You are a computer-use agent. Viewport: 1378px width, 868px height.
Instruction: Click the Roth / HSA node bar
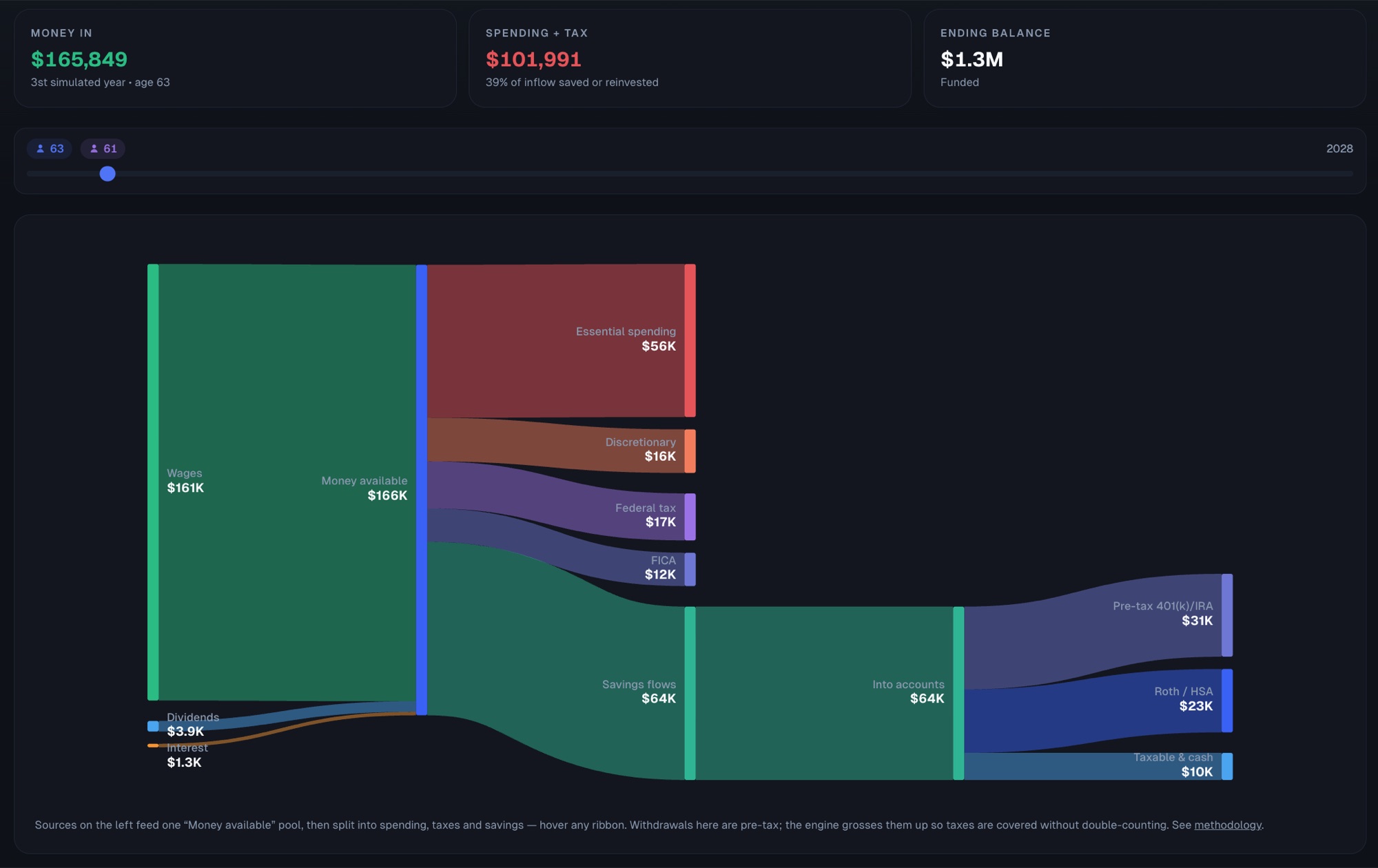click(x=1227, y=701)
